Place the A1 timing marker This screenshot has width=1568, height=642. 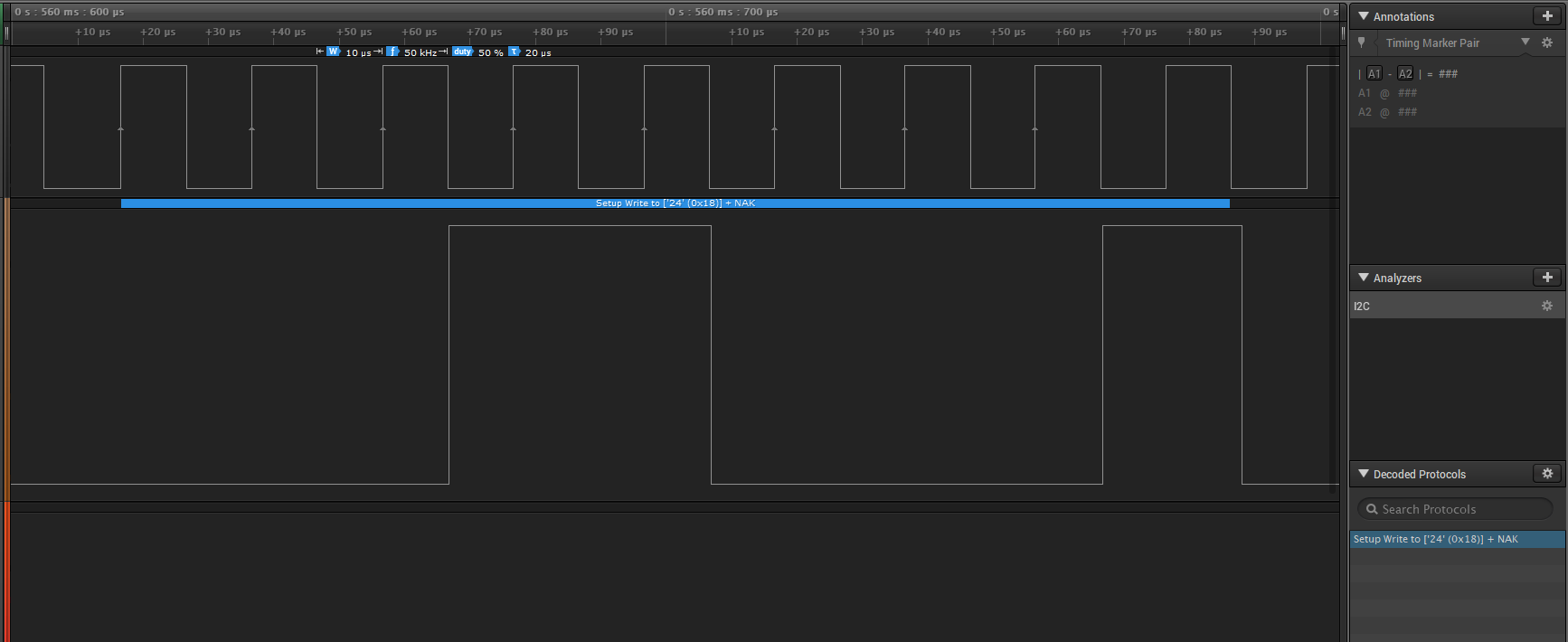[1374, 74]
